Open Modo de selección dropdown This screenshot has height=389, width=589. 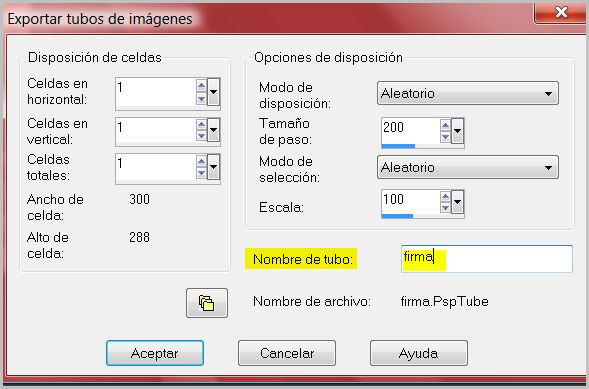pyautogui.click(x=468, y=167)
